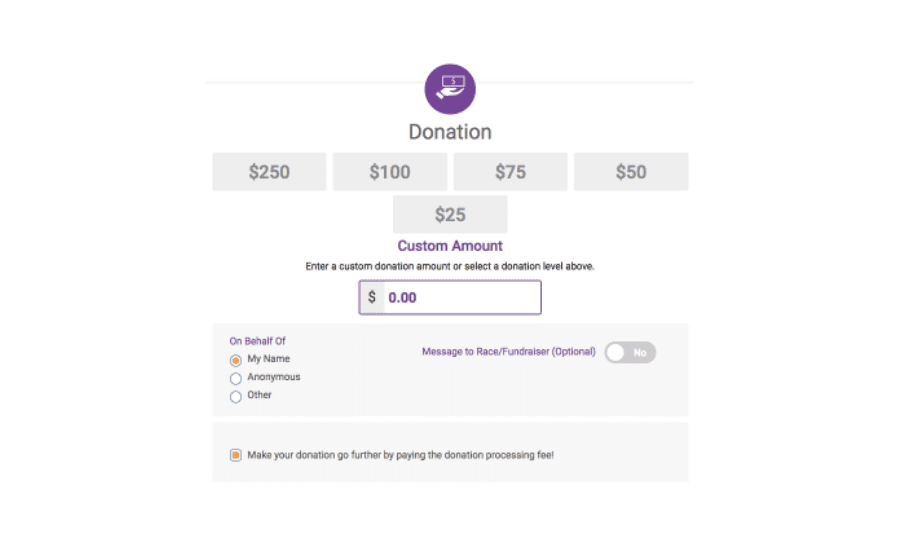
Task: Toggle the Message to Race/Fundraiser switch
Action: (x=630, y=353)
